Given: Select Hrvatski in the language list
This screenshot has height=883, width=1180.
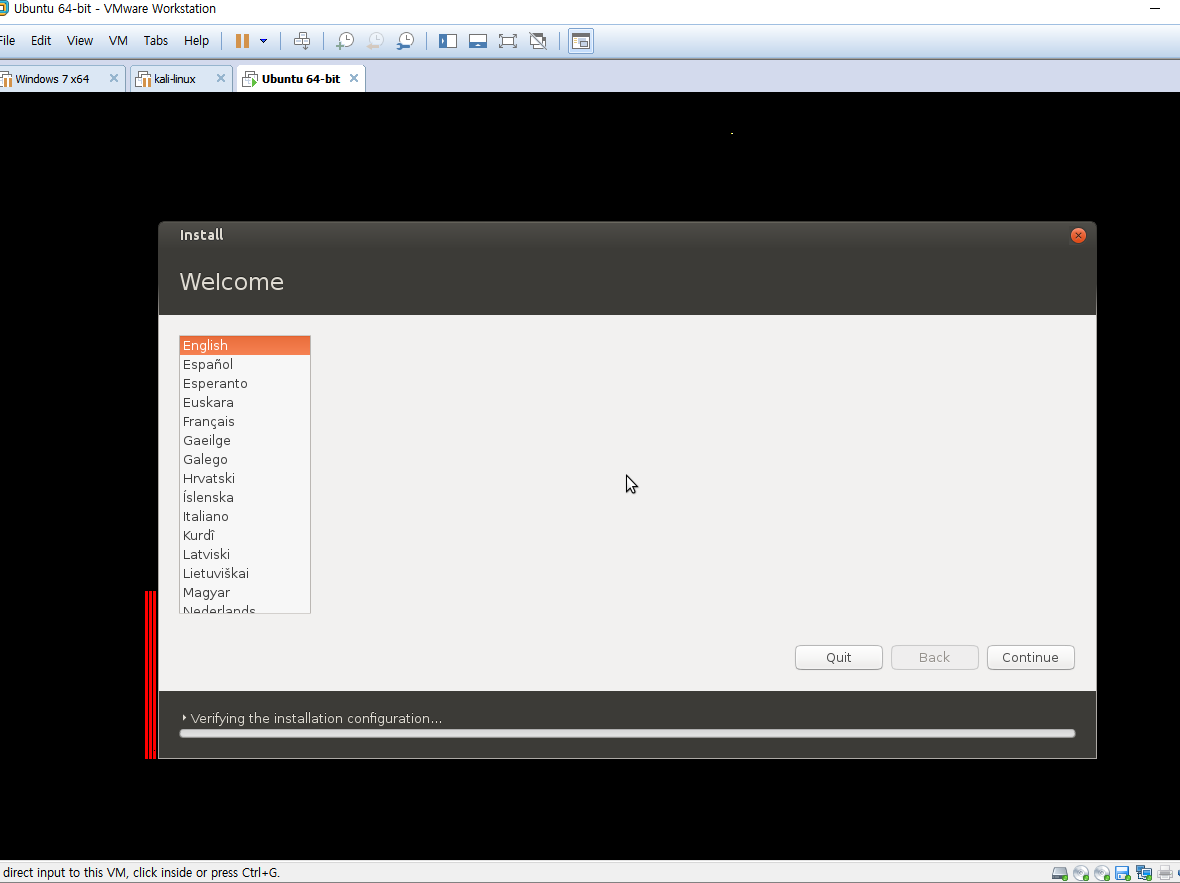Looking at the screenshot, I should pos(245,479).
